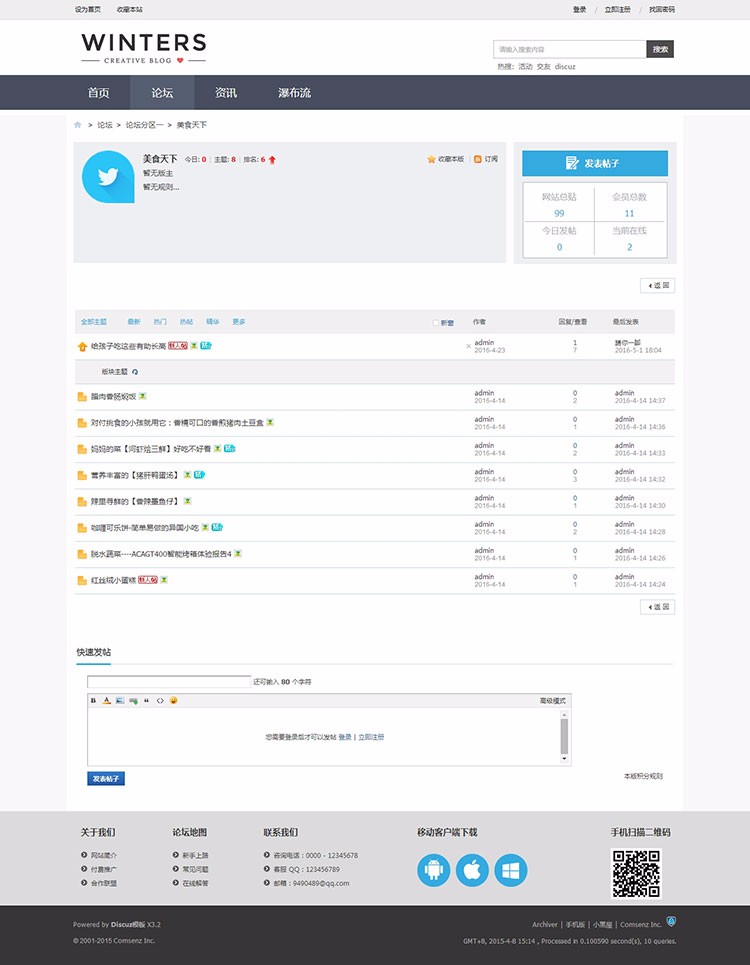Click the star favorite-forum icon
Viewport: 750px width, 965px height.
point(431,159)
